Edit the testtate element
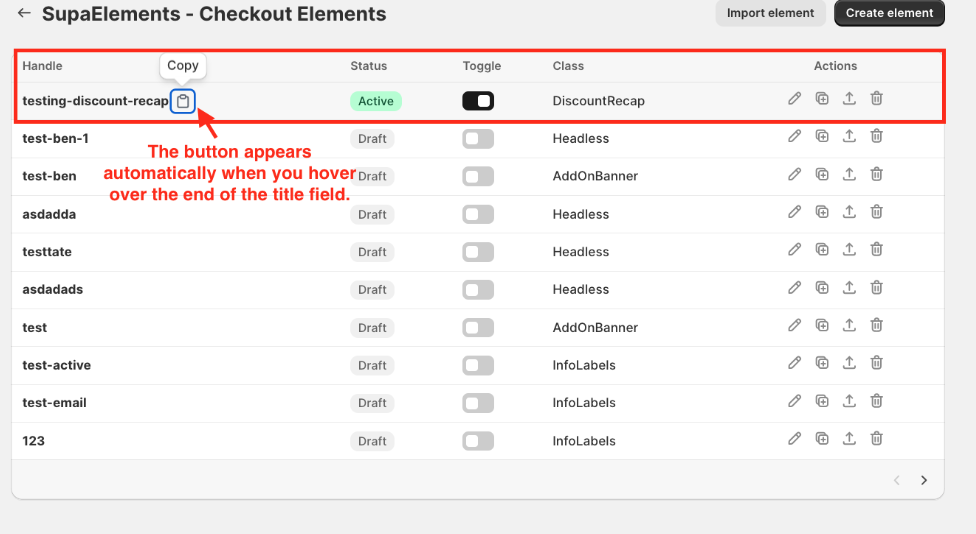This screenshot has height=534, width=976. 795,250
